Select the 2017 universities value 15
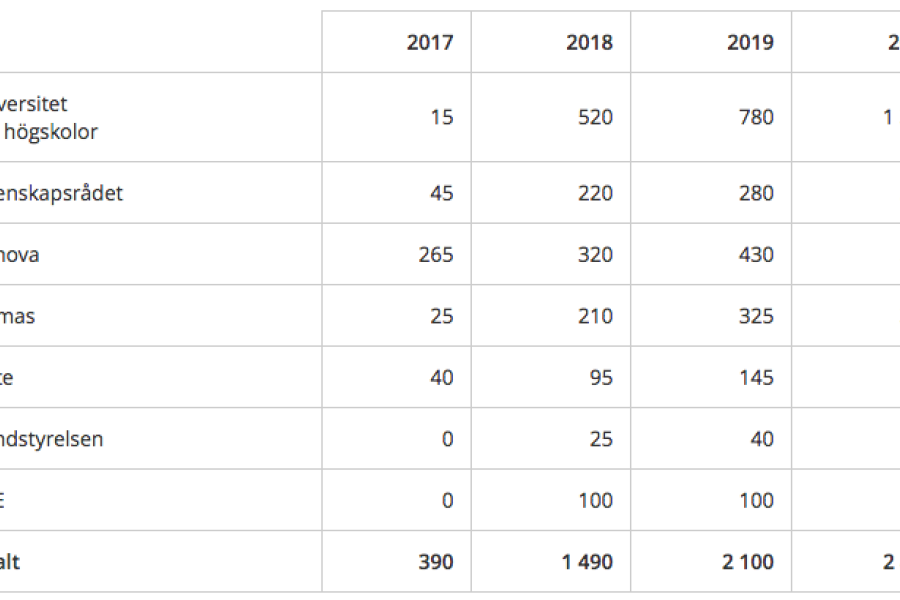900x600 pixels. point(442,117)
